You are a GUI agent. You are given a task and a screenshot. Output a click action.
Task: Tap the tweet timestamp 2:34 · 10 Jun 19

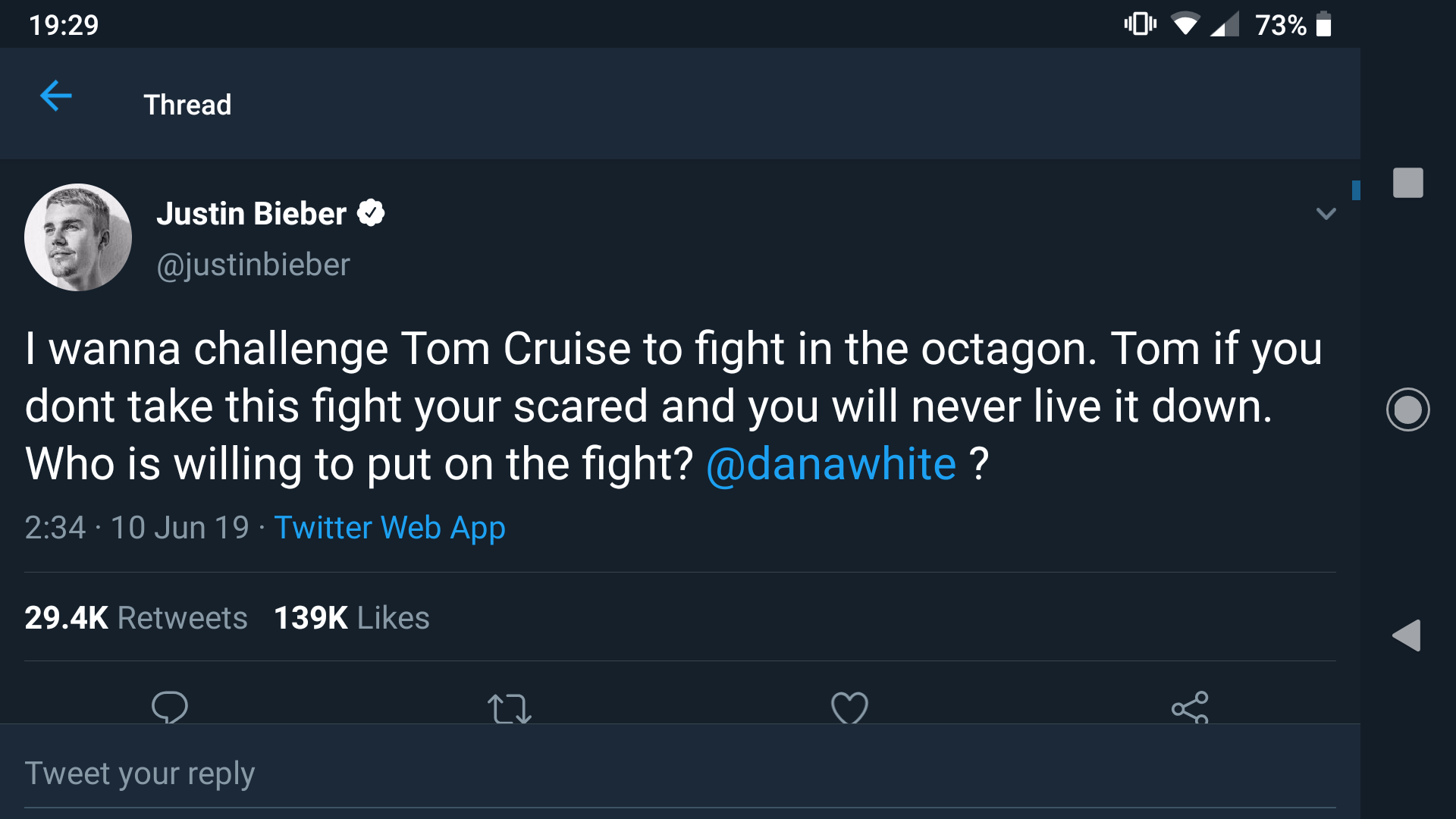point(136,528)
